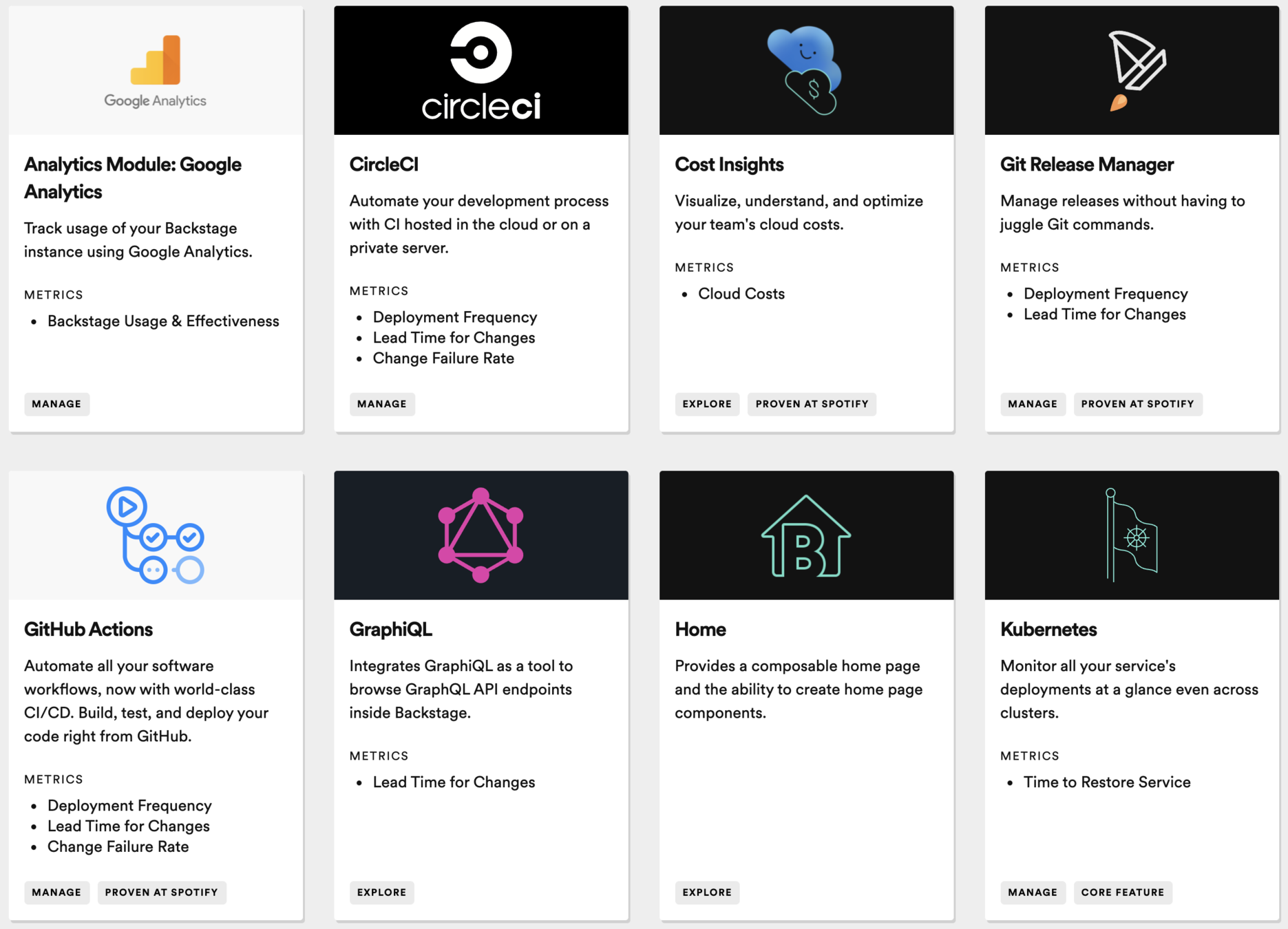Open the GitHub Actions plugin title
The width and height of the screenshot is (1288, 929).
[x=88, y=630]
